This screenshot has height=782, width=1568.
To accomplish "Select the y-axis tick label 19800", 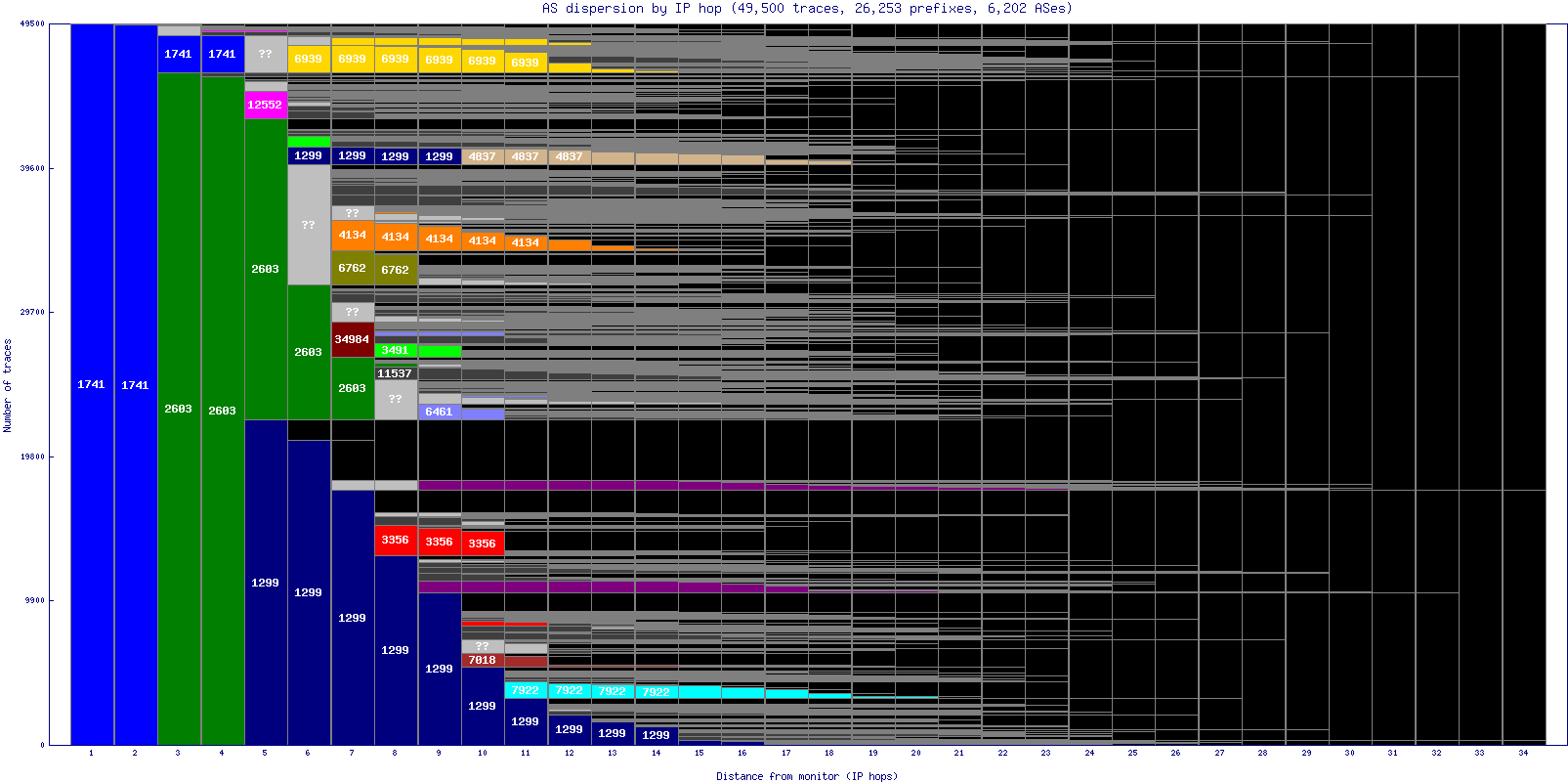I will tap(32, 456).
